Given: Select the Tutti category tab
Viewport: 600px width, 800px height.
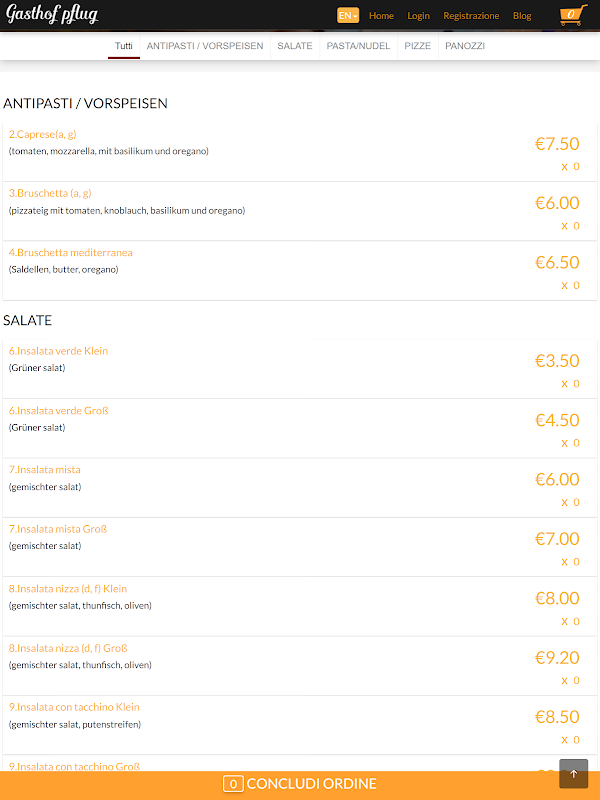Looking at the screenshot, I should point(124,46).
